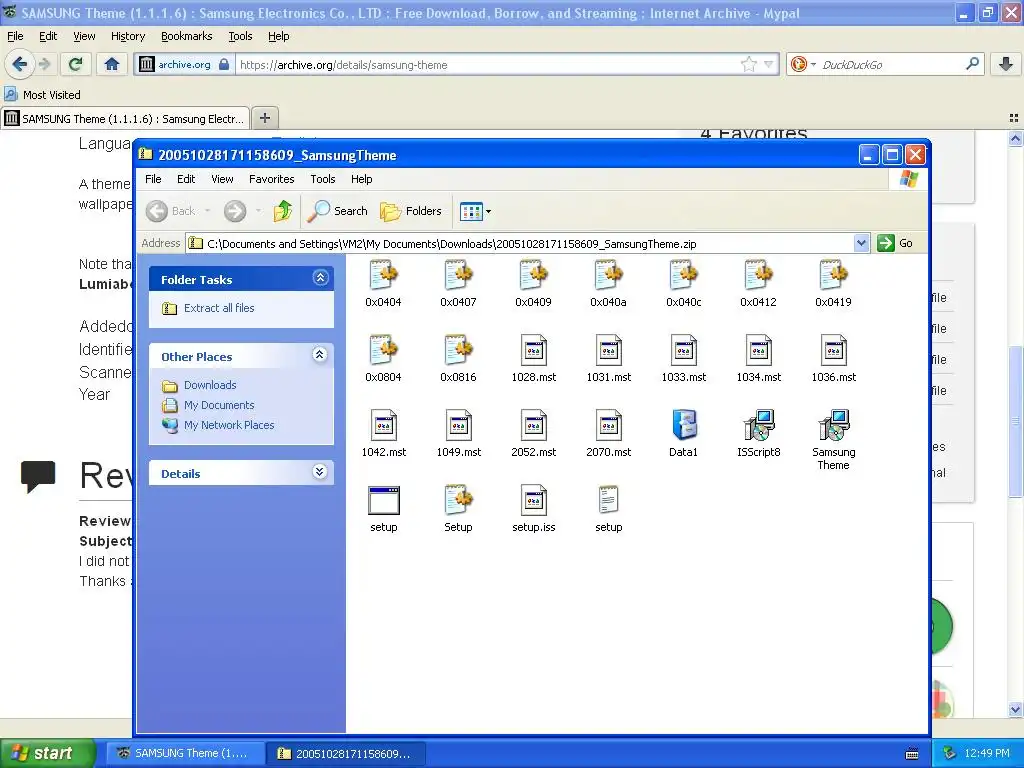Select the 0x0404 file icon

coord(383,275)
